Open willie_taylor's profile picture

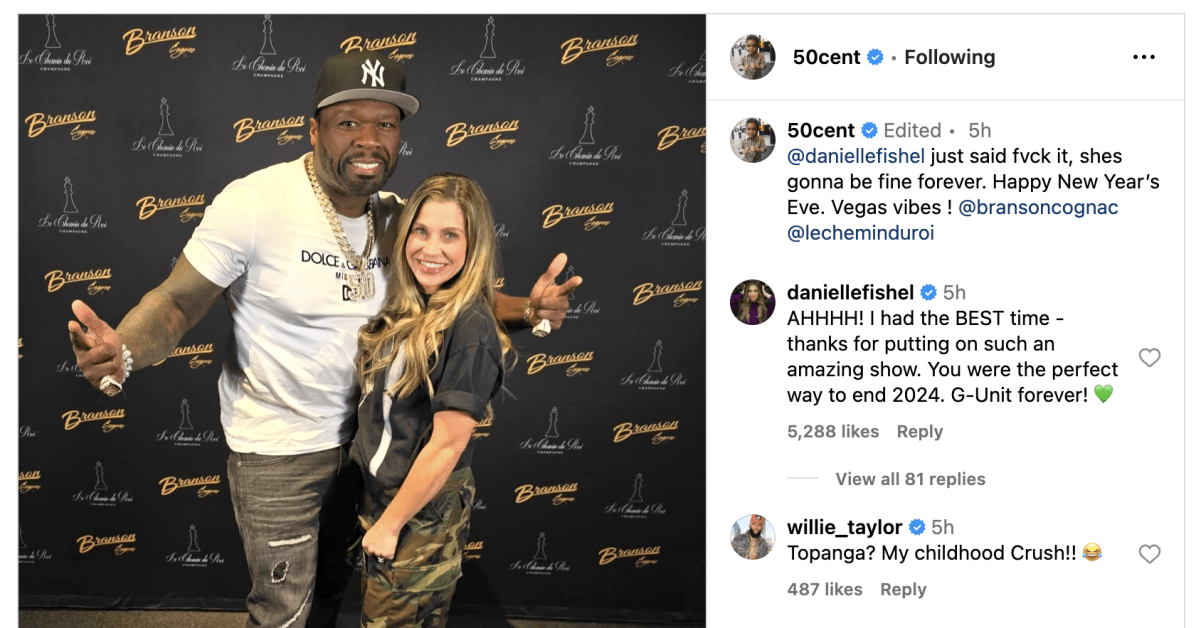(x=752, y=537)
